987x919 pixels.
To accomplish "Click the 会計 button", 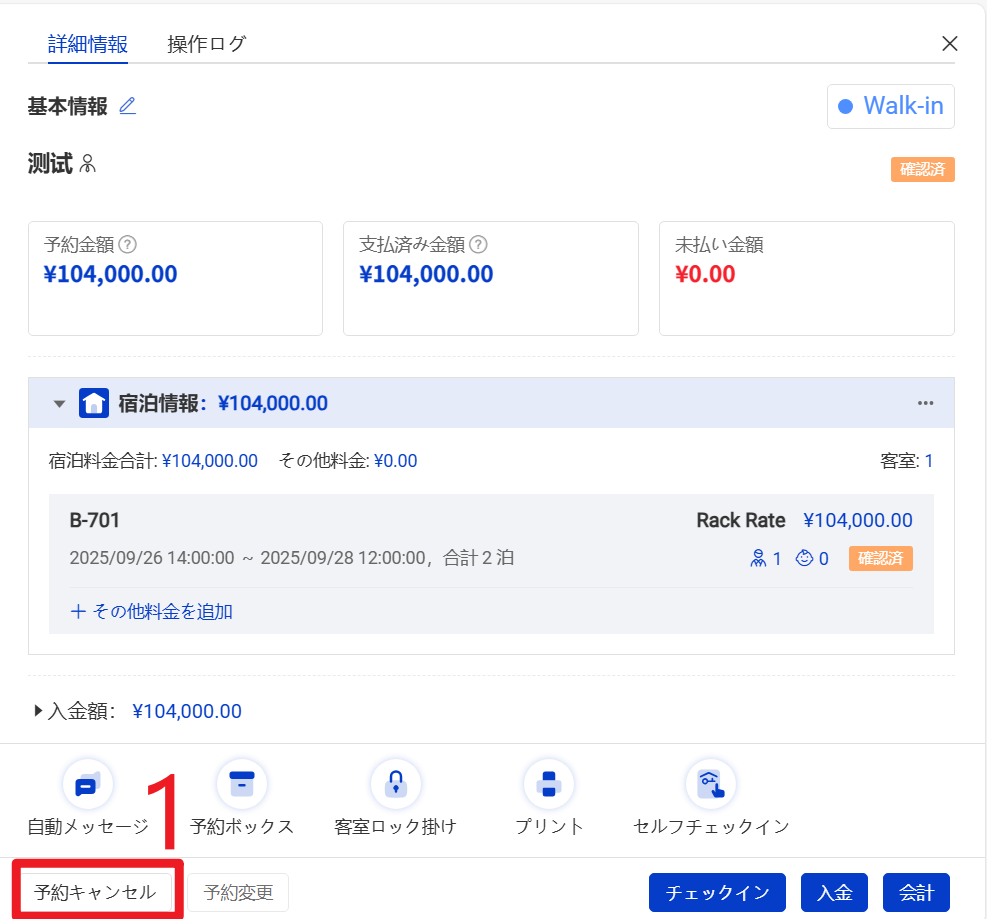I will tap(915, 893).
